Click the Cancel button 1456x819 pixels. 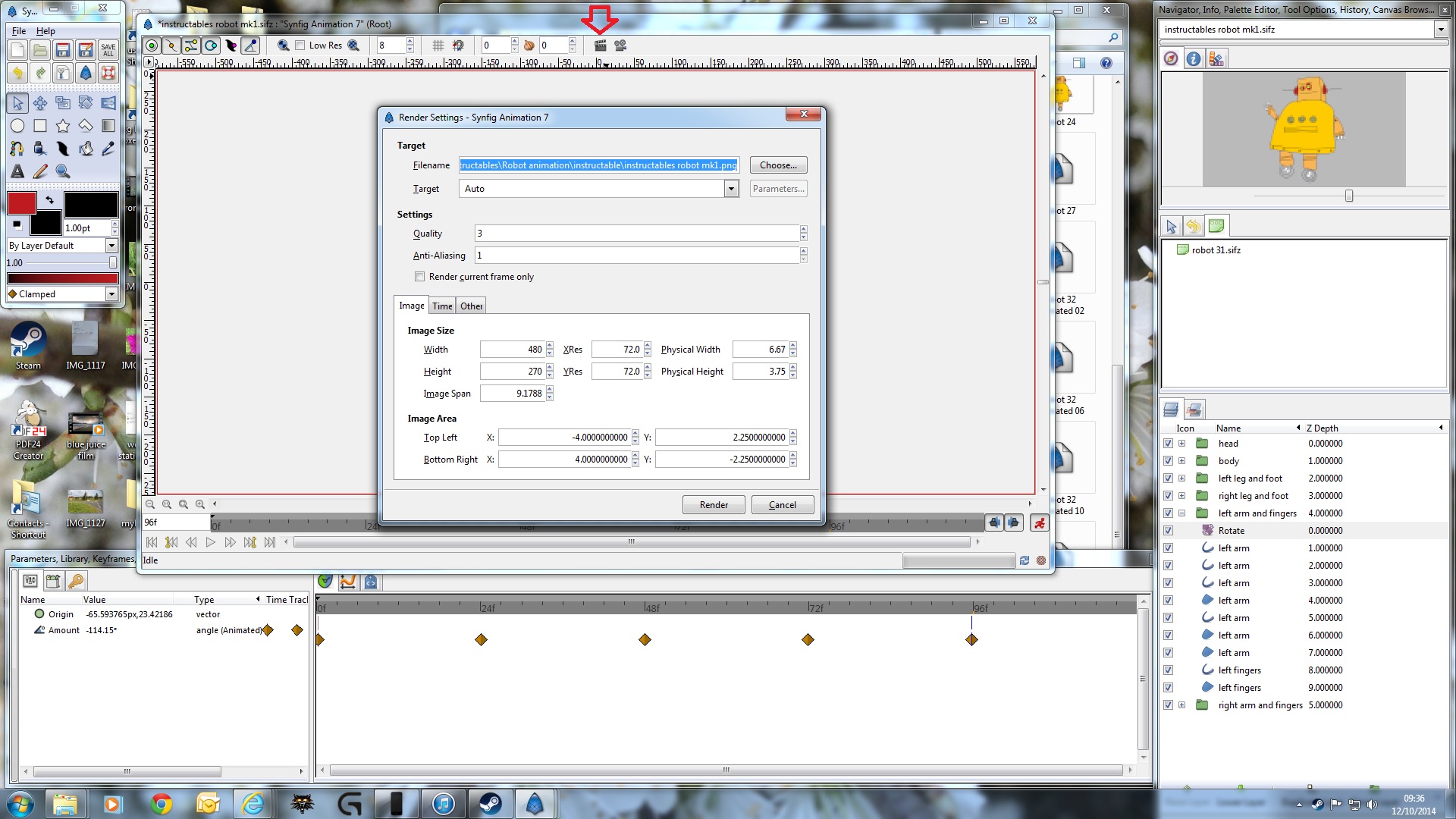click(783, 505)
